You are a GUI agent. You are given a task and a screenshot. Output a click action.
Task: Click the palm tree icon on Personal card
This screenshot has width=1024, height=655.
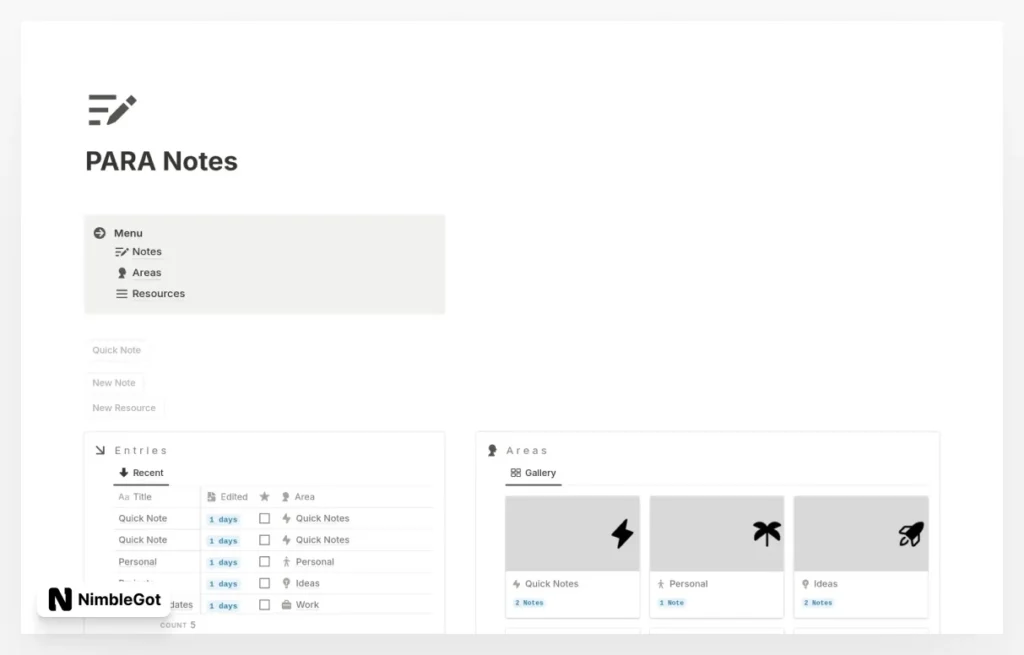[766, 534]
